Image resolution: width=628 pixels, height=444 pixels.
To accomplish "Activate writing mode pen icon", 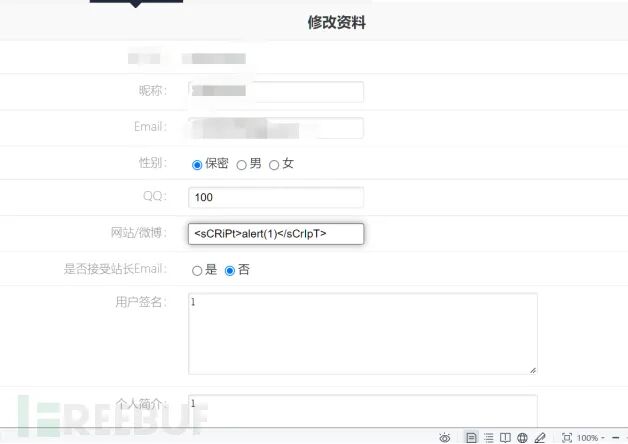I will 540,438.
